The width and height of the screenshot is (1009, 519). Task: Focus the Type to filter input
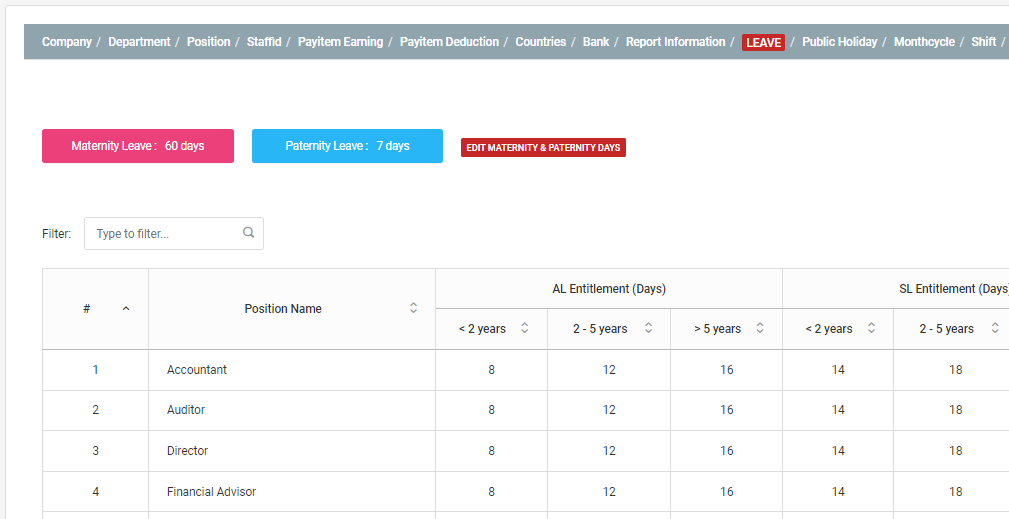(x=174, y=233)
